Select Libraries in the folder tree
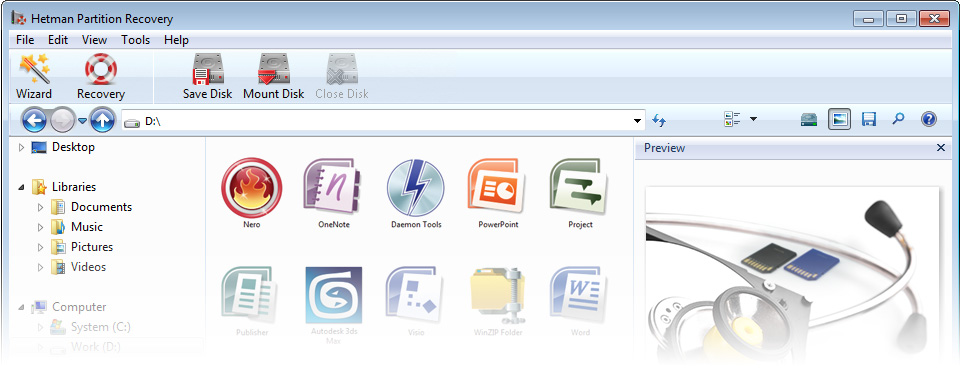The width and height of the screenshot is (960, 376). tap(73, 187)
